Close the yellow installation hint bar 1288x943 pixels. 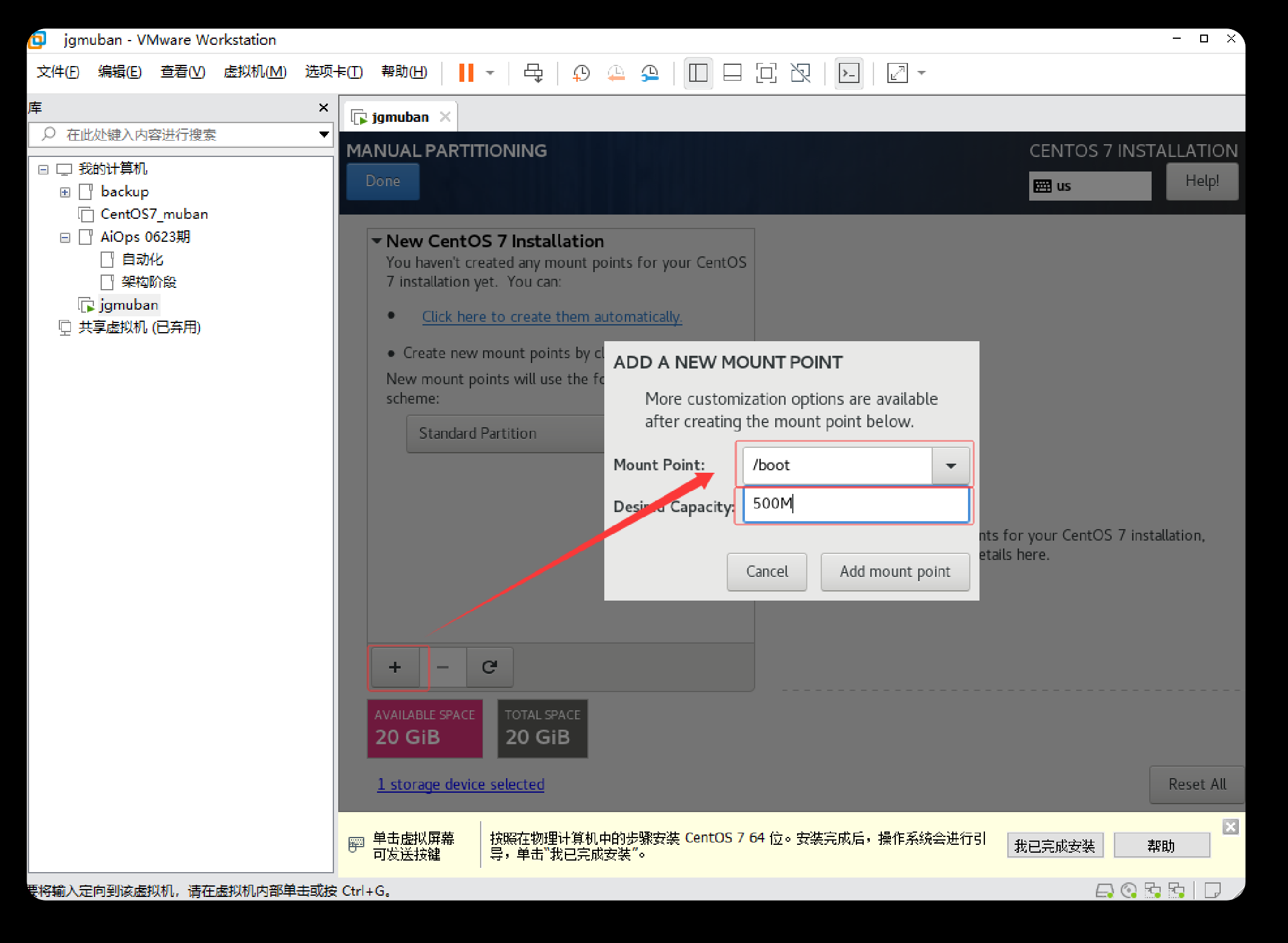click(x=1230, y=827)
